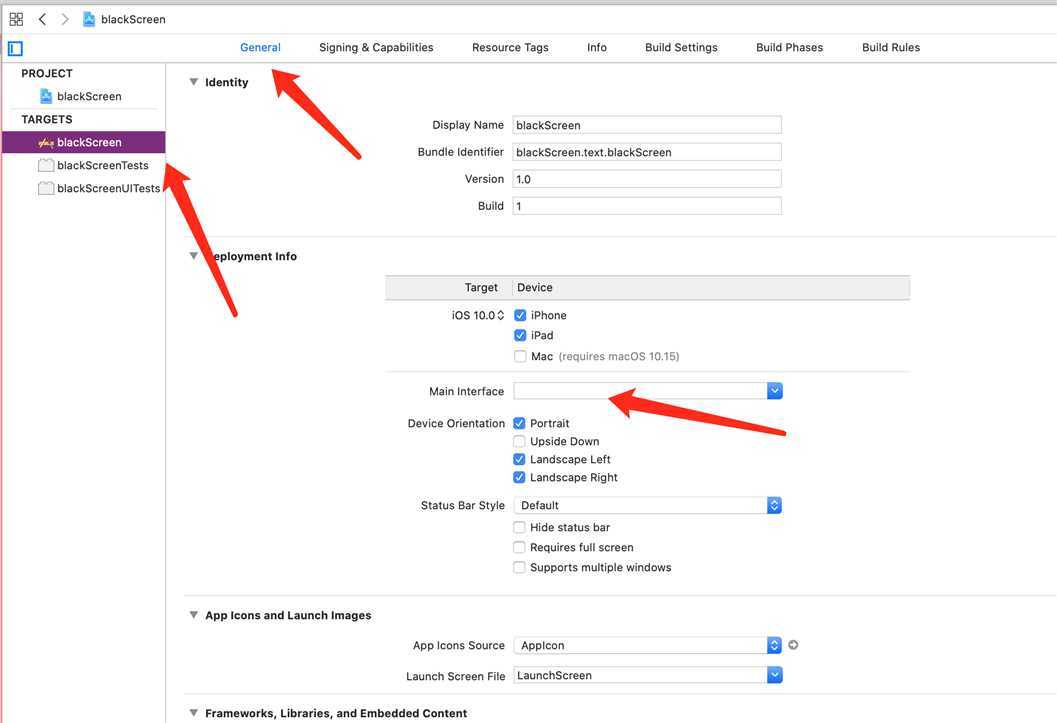1057x723 pixels.
Task: Collapse the Identity section
Action: (x=193, y=82)
